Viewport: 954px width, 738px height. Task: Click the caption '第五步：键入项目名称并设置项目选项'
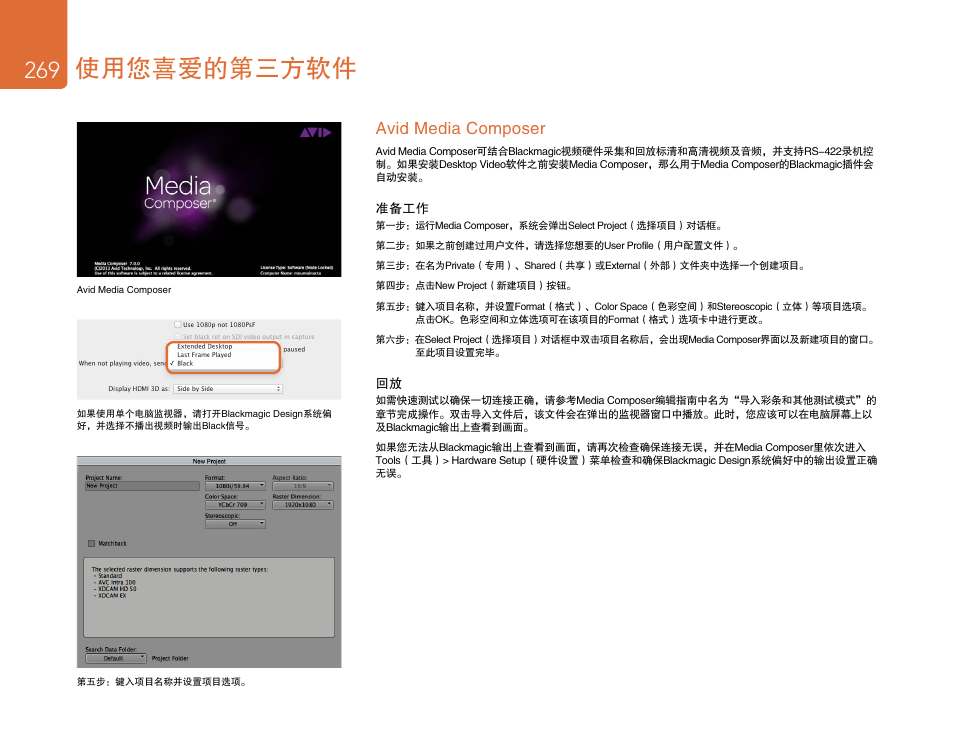click(162, 682)
